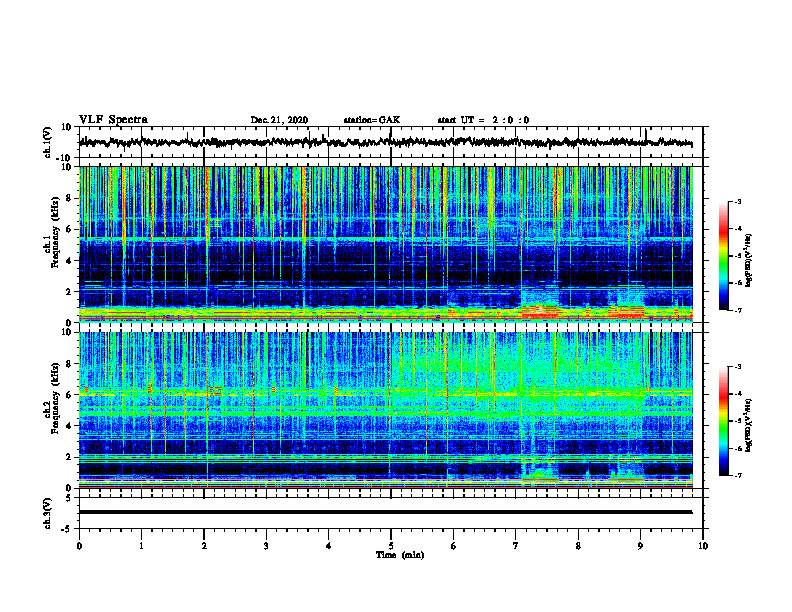Click time axis tick label "1"

[x=141, y=546]
